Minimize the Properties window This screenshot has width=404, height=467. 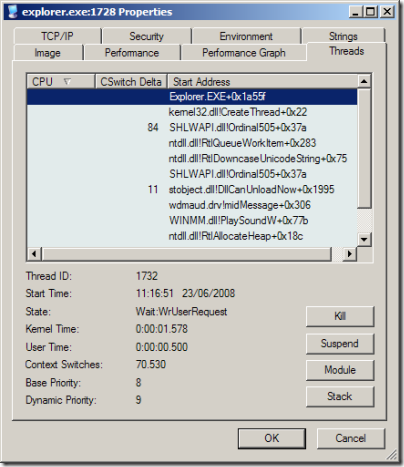pyautogui.click(x=355, y=12)
